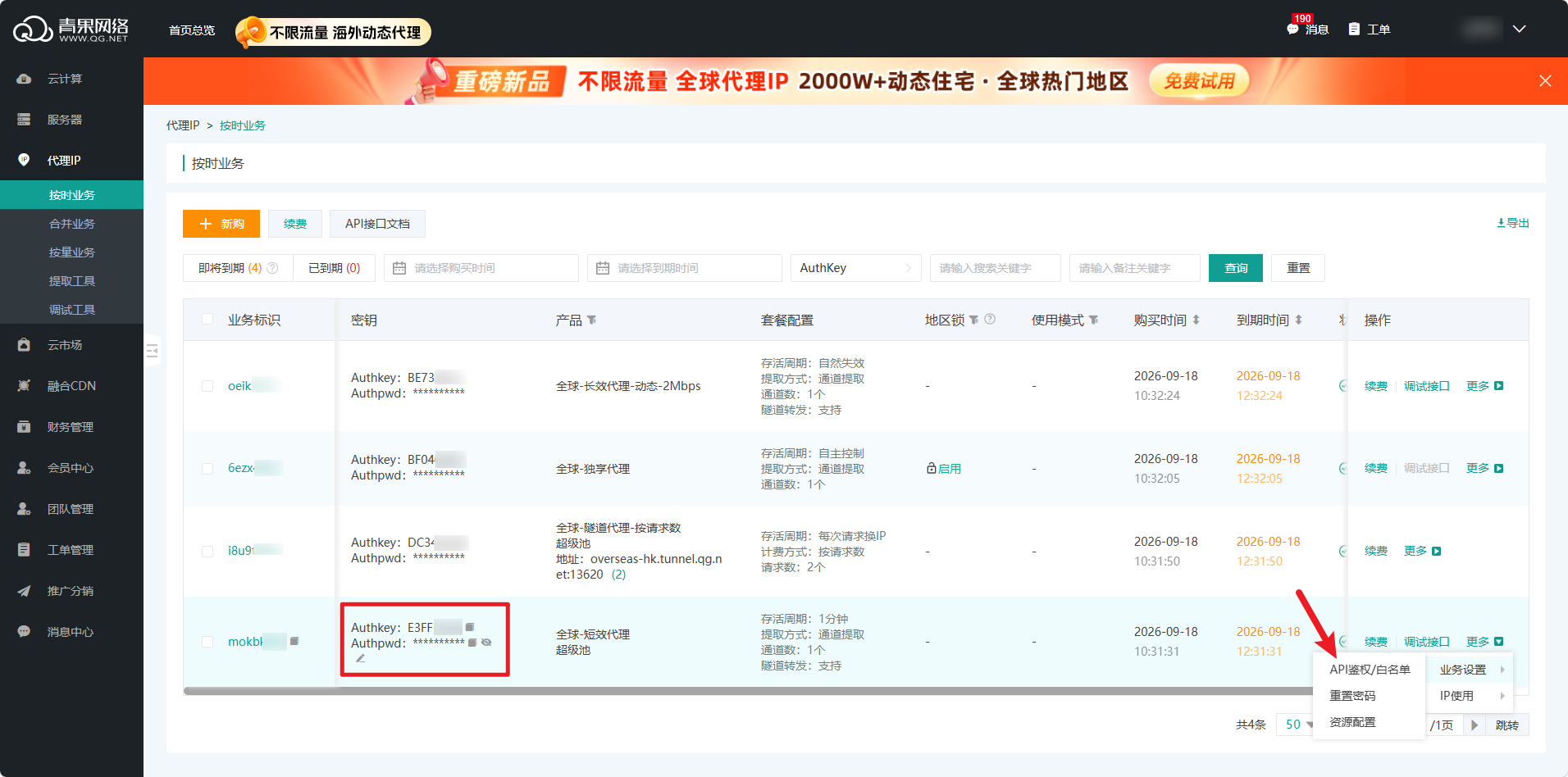Select API鉴权/白名单 menu entry
1568x777 pixels.
coord(1370,670)
